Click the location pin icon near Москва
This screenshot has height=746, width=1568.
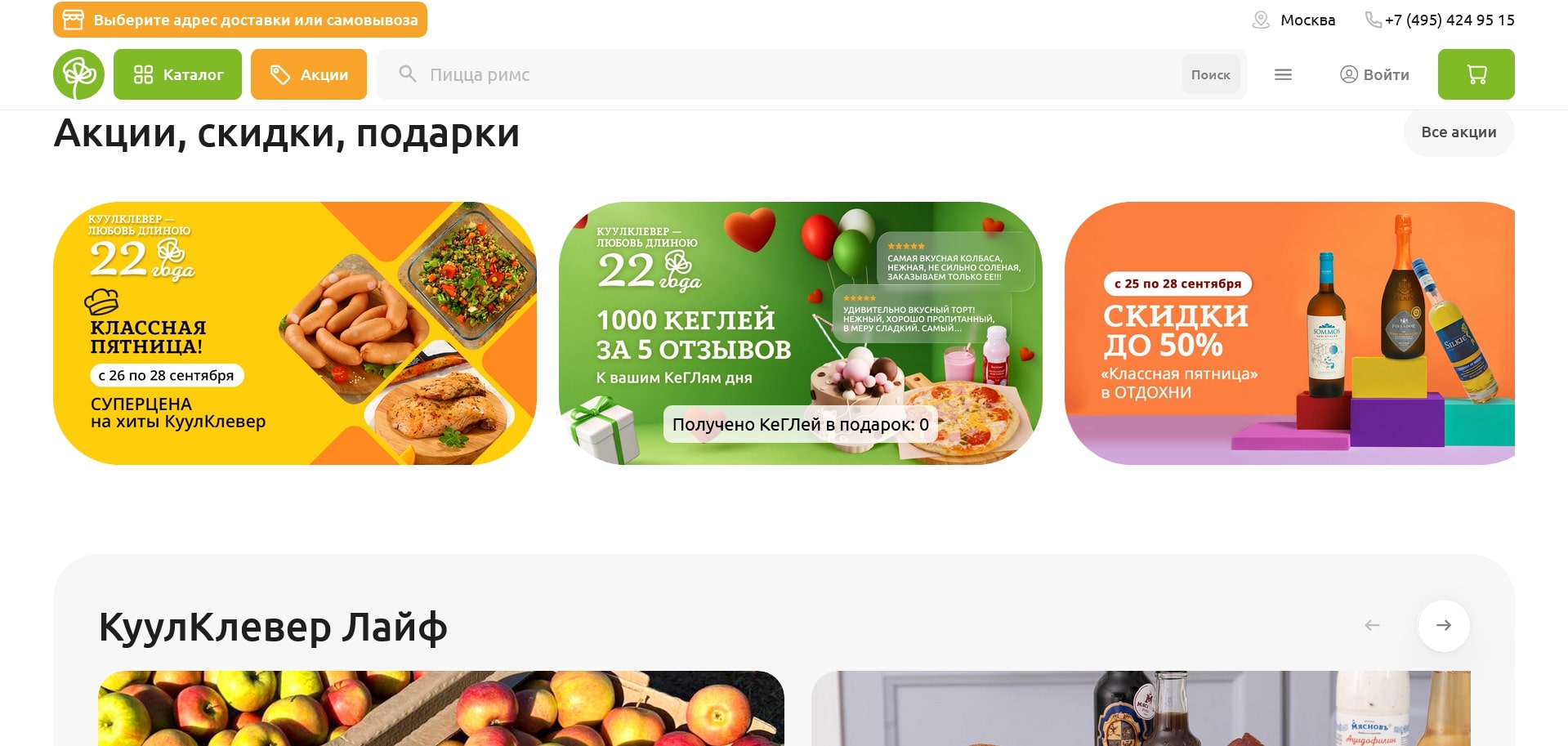click(x=1261, y=20)
